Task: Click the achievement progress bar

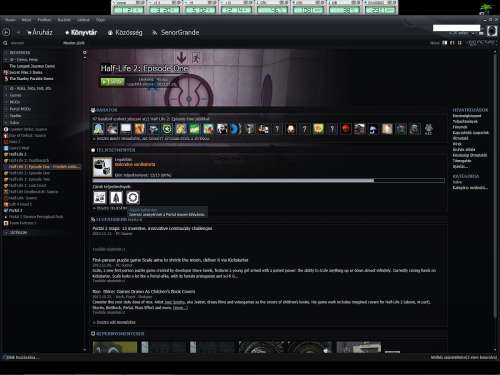Action: pyautogui.click(x=268, y=180)
